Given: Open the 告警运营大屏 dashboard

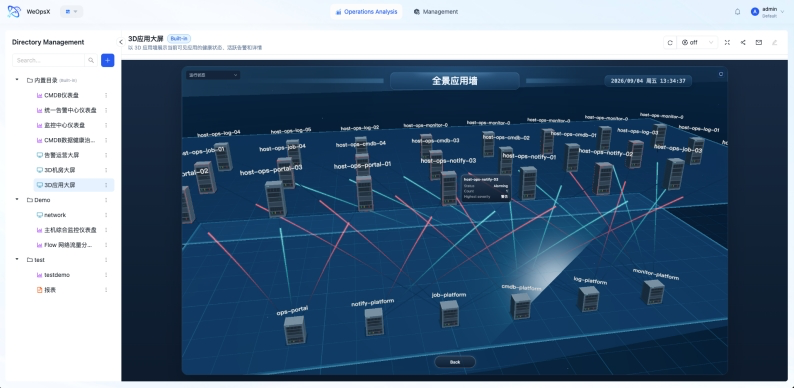Looking at the screenshot, I should pos(61,155).
